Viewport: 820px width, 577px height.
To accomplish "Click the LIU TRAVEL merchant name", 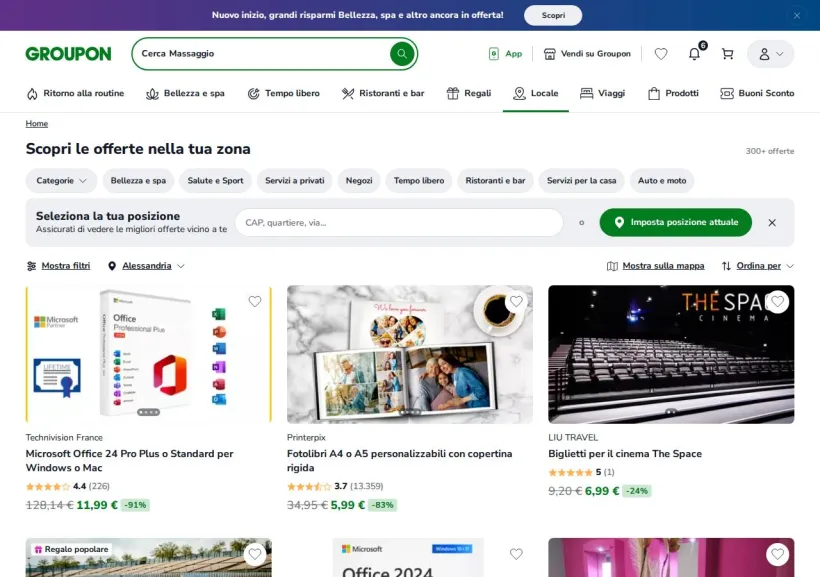I will pos(573,438).
